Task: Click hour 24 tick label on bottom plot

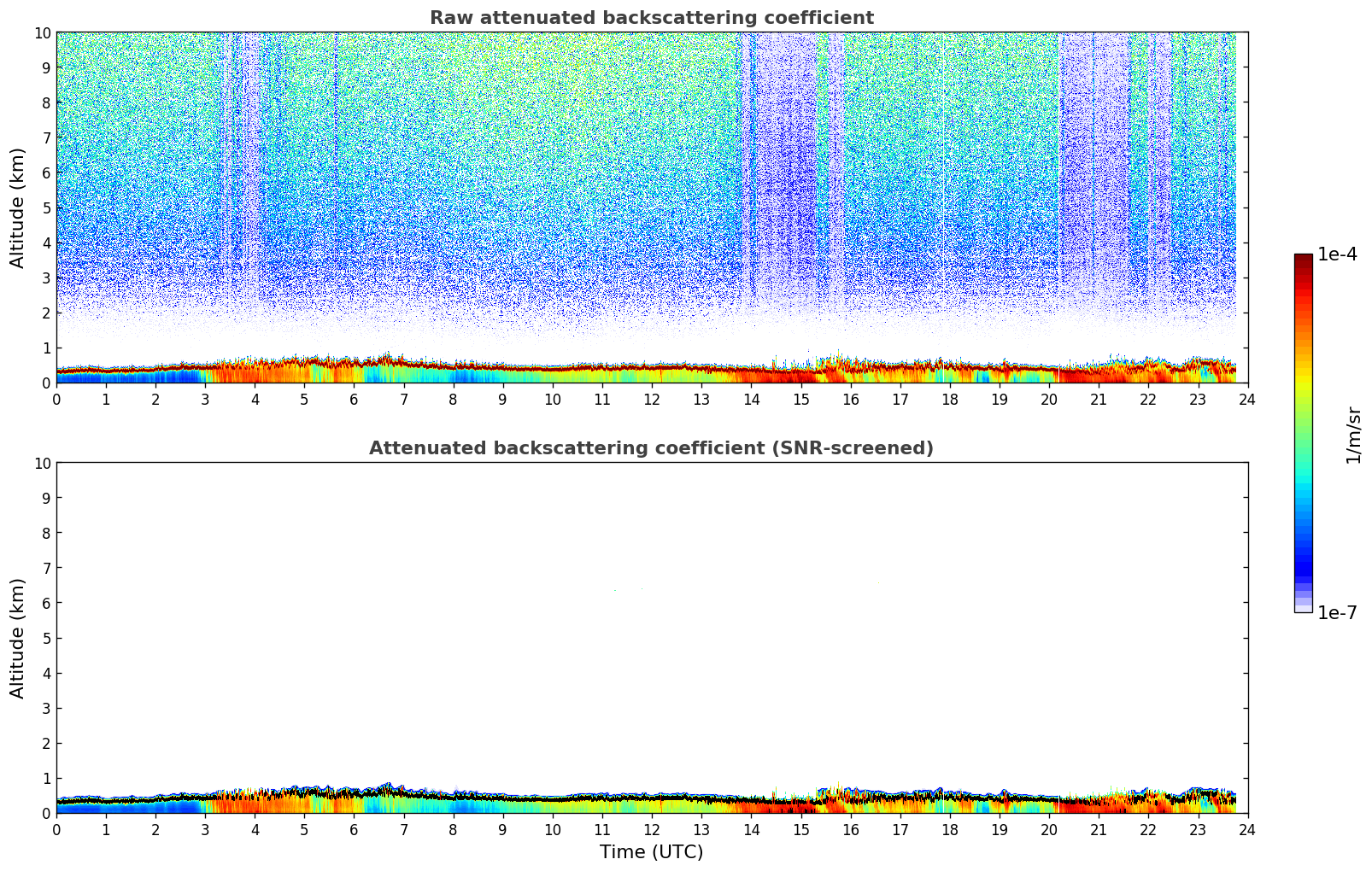Action: point(1247,830)
